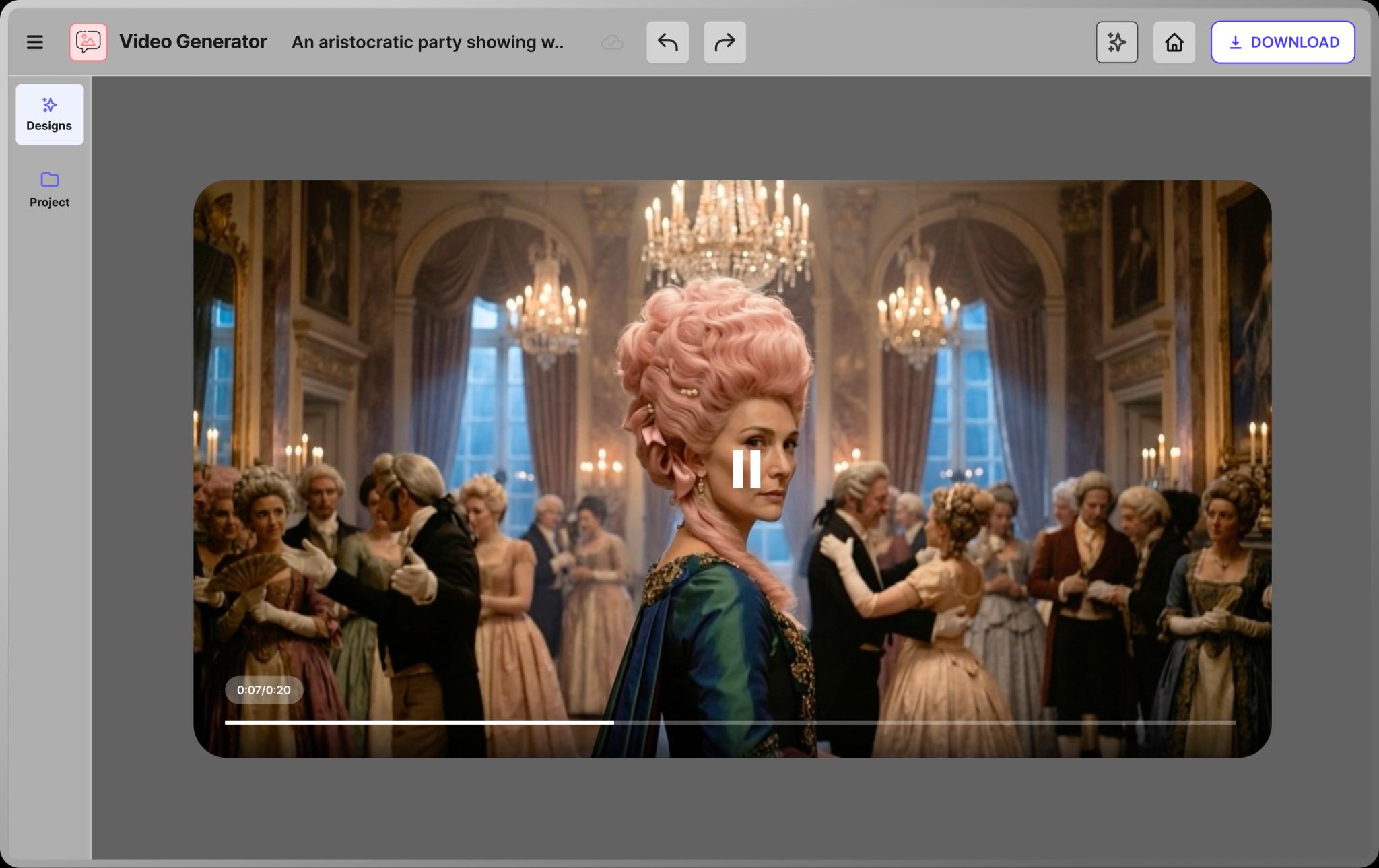Go to the Home screen

(x=1174, y=42)
